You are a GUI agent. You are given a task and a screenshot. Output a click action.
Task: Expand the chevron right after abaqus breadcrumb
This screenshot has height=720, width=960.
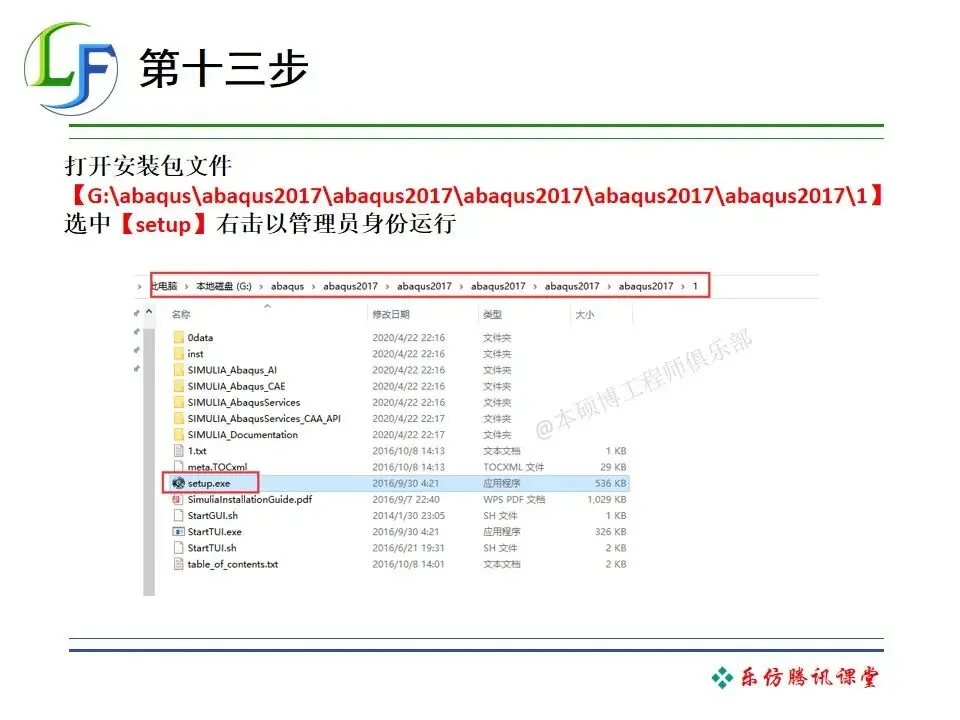click(x=313, y=286)
